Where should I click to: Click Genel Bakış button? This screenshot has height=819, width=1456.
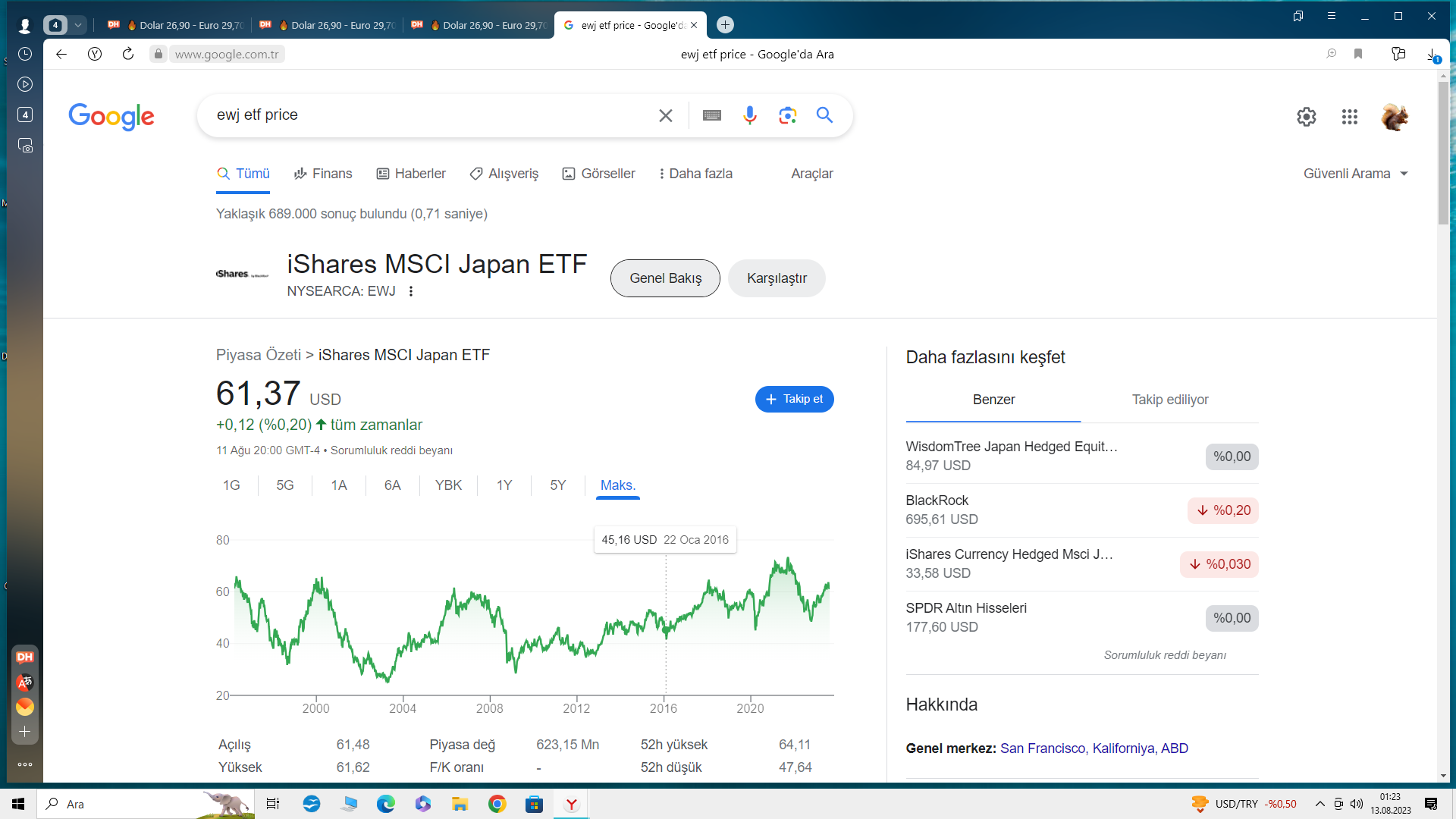(665, 278)
